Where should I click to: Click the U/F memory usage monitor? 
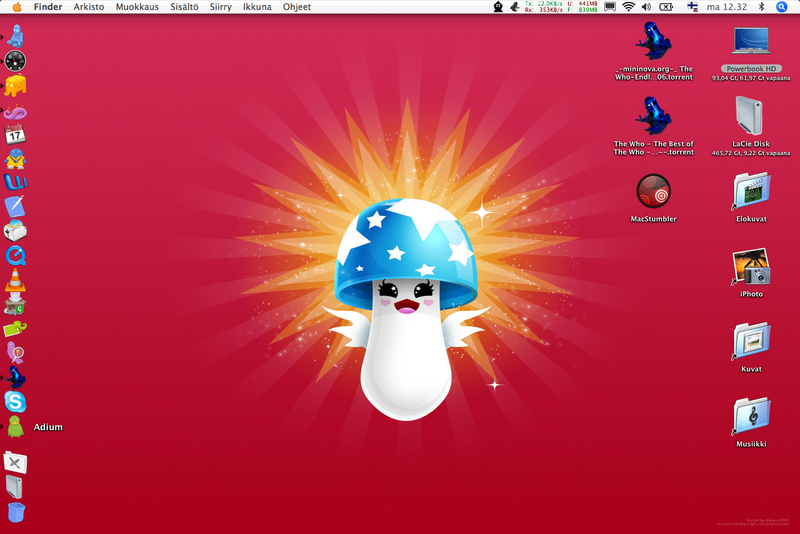point(582,7)
